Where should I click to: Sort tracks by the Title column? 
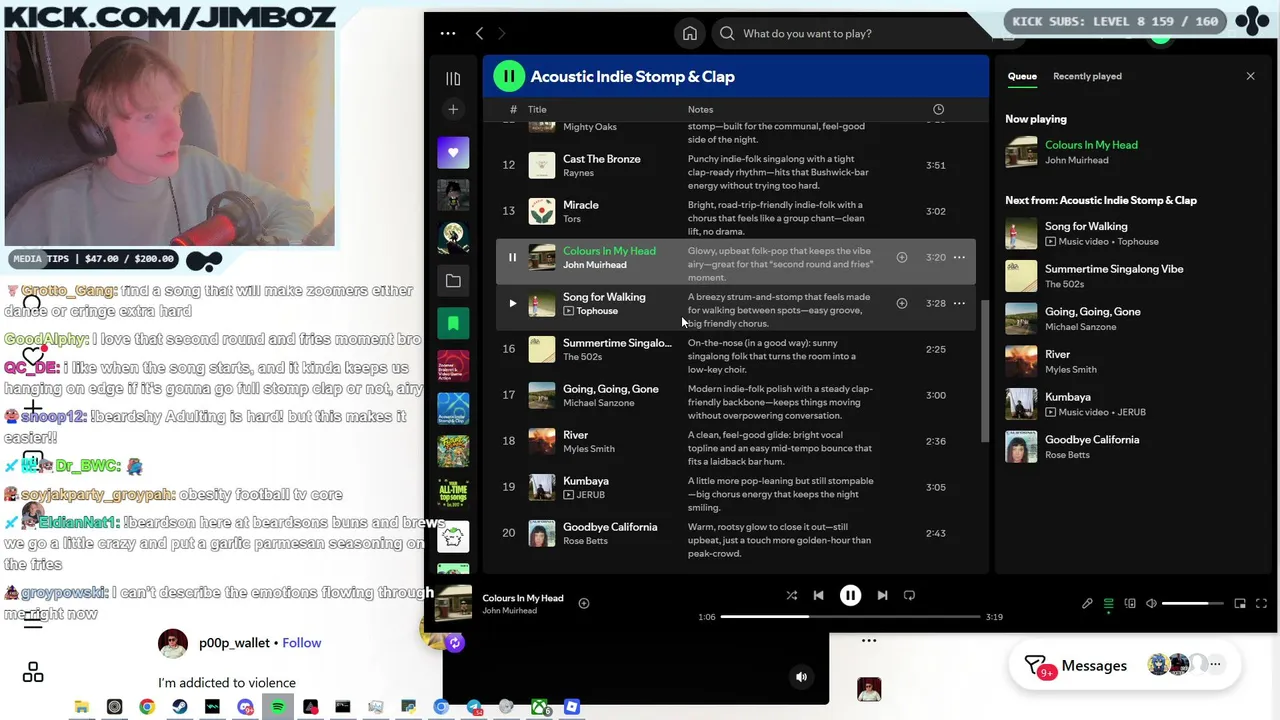[537, 109]
